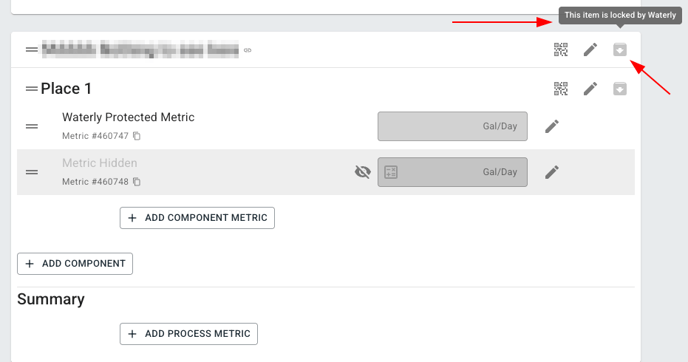688x362 pixels.
Task: Open QR code for the blurred top item
Action: click(561, 50)
